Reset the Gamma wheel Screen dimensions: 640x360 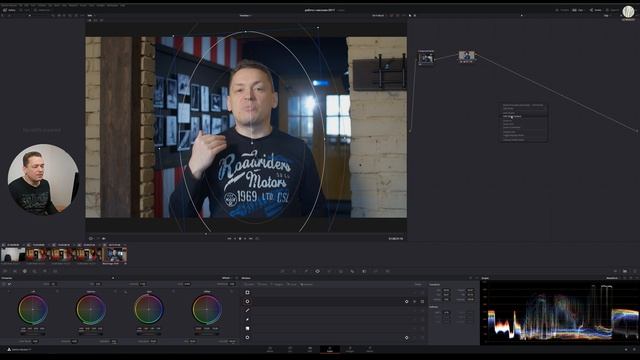[x=115, y=291]
